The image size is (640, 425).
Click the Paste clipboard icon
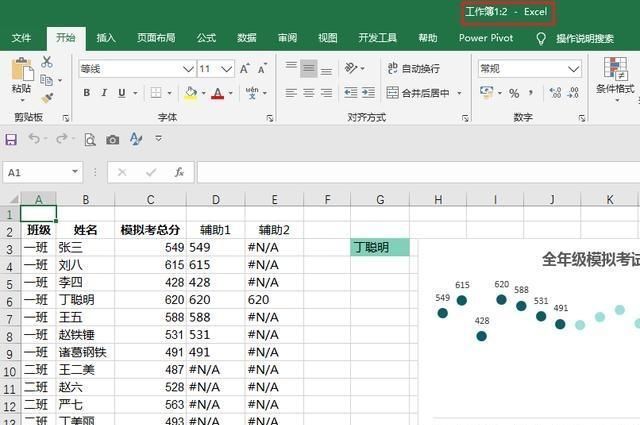coord(22,69)
